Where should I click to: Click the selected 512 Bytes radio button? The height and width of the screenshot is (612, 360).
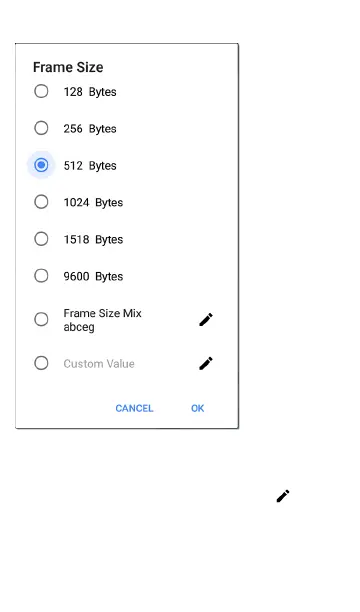point(41,165)
